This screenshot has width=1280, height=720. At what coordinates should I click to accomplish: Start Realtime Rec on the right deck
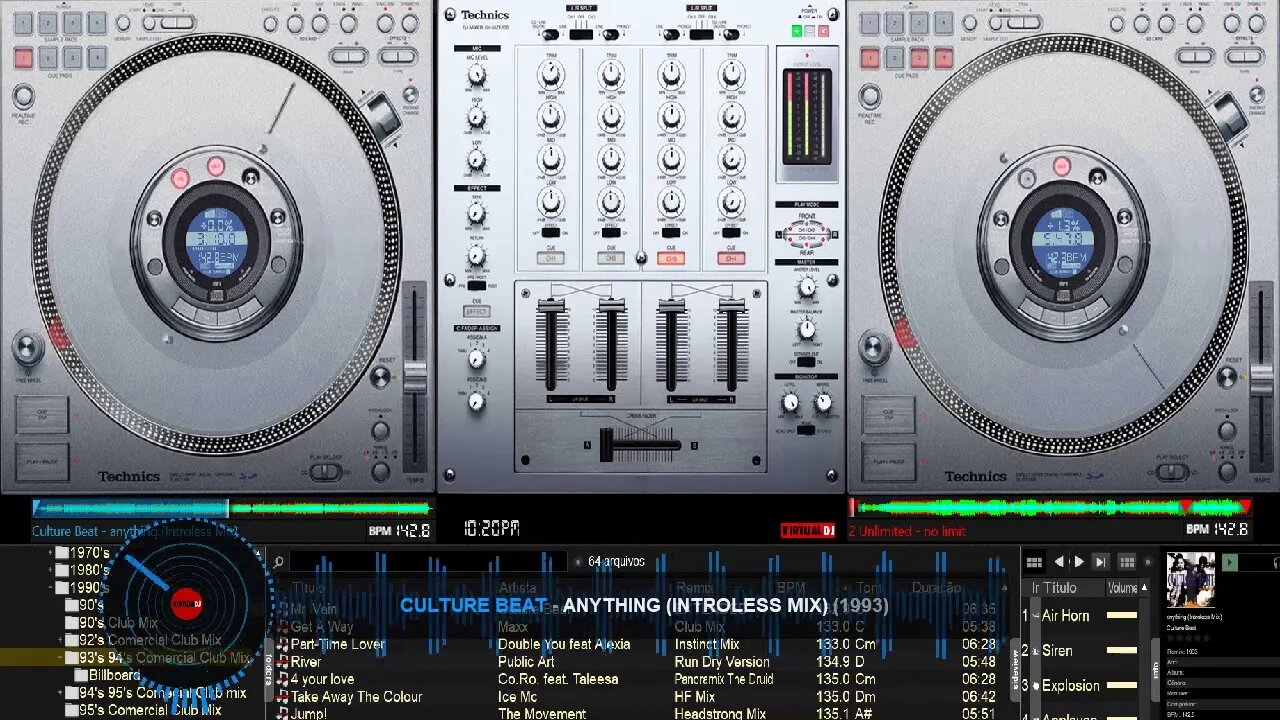[870, 97]
